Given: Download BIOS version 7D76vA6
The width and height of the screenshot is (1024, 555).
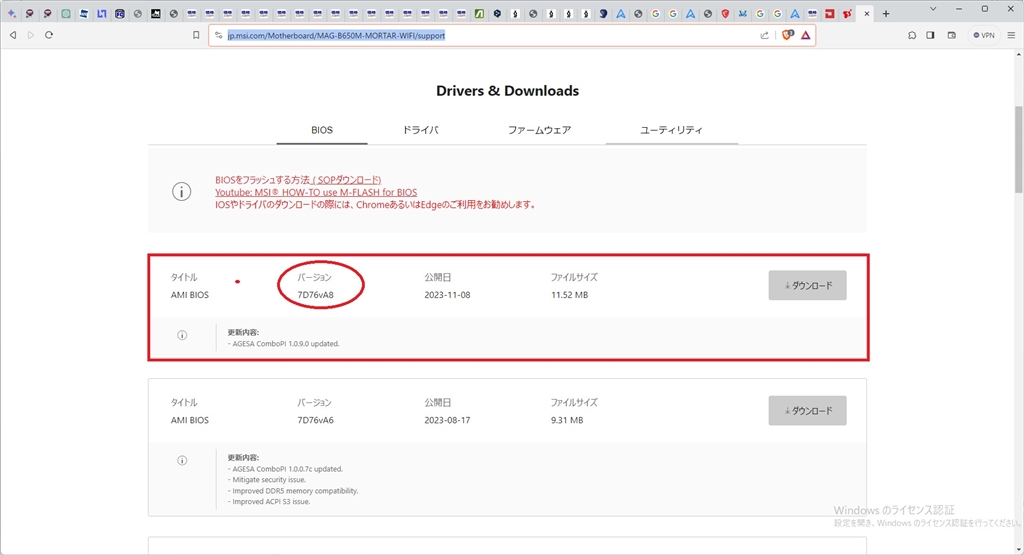Looking at the screenshot, I should (807, 411).
